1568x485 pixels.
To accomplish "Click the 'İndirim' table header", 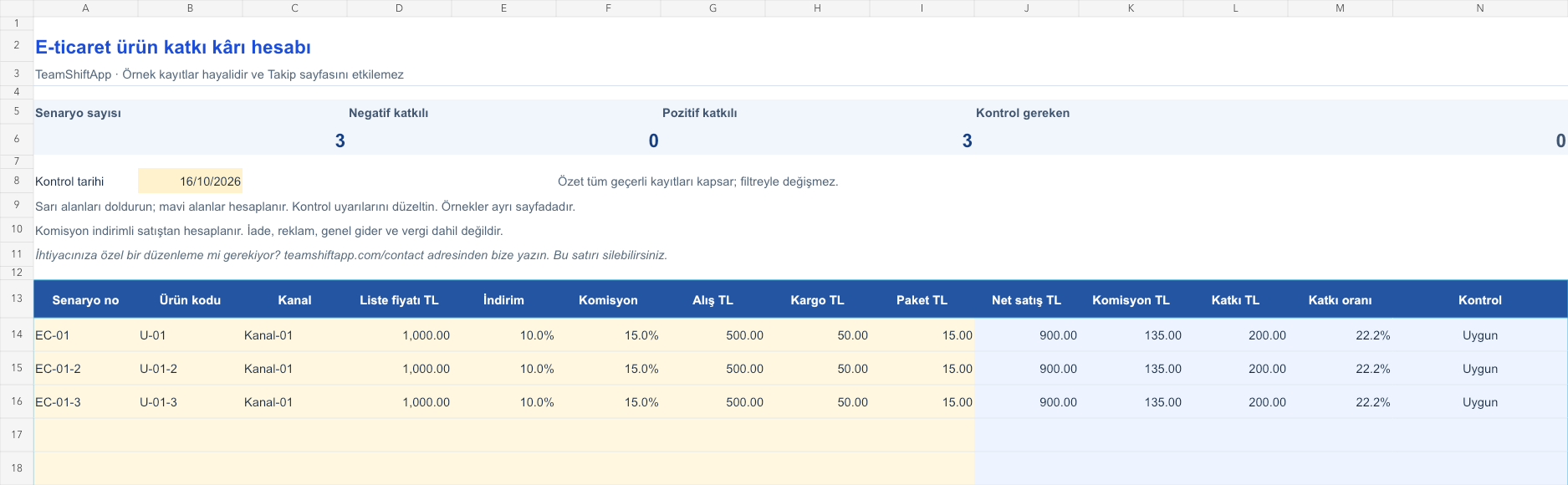I will click(x=503, y=300).
